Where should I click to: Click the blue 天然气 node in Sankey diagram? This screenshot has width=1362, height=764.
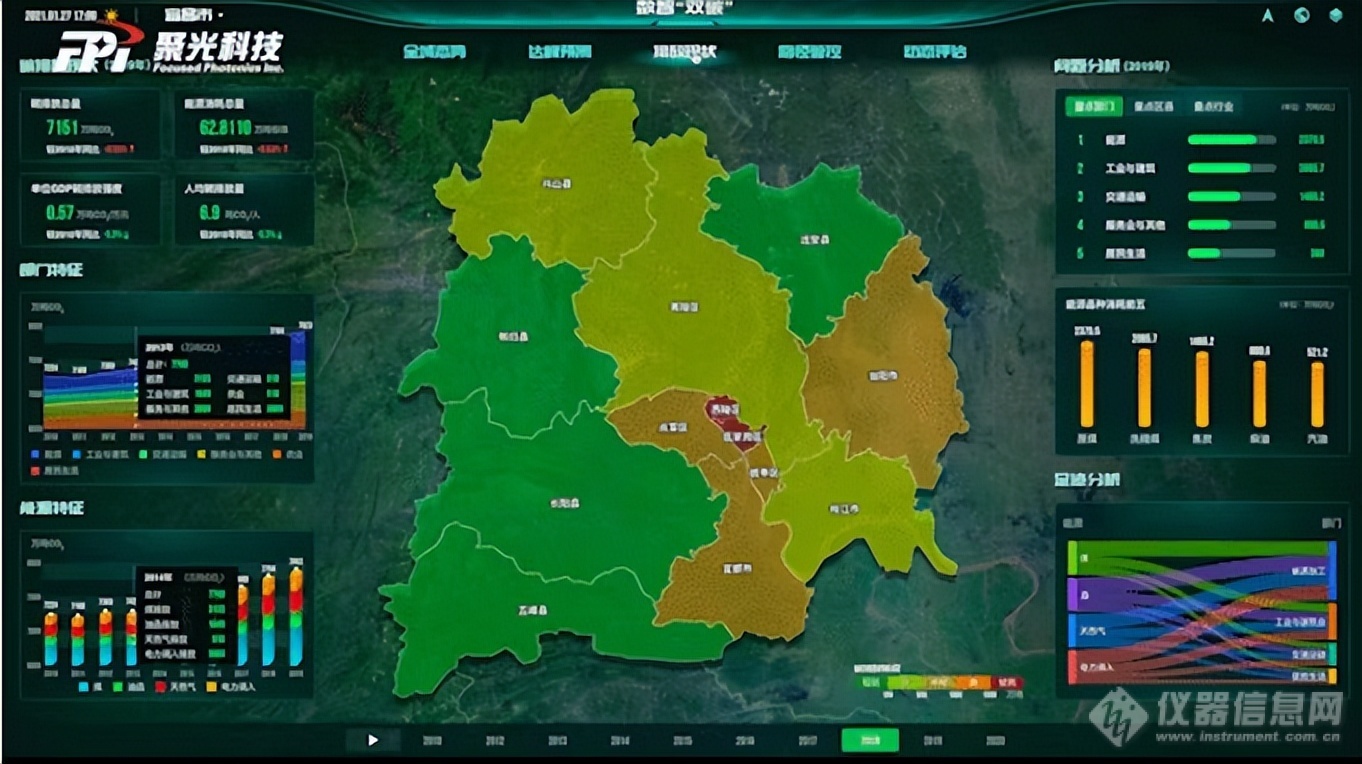click(x=1071, y=632)
